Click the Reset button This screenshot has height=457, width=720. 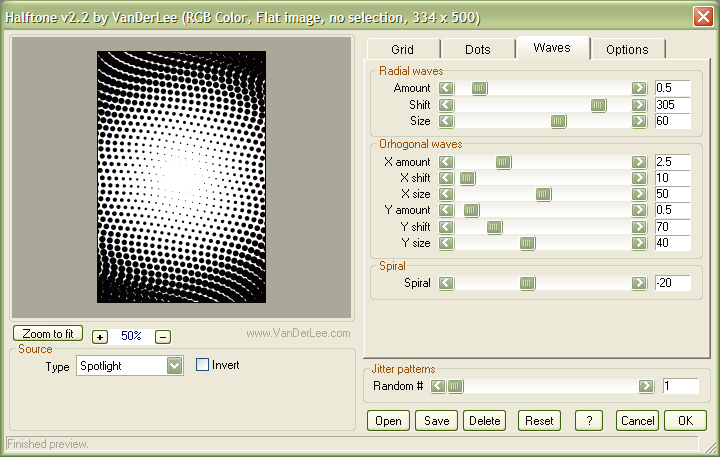click(540, 421)
